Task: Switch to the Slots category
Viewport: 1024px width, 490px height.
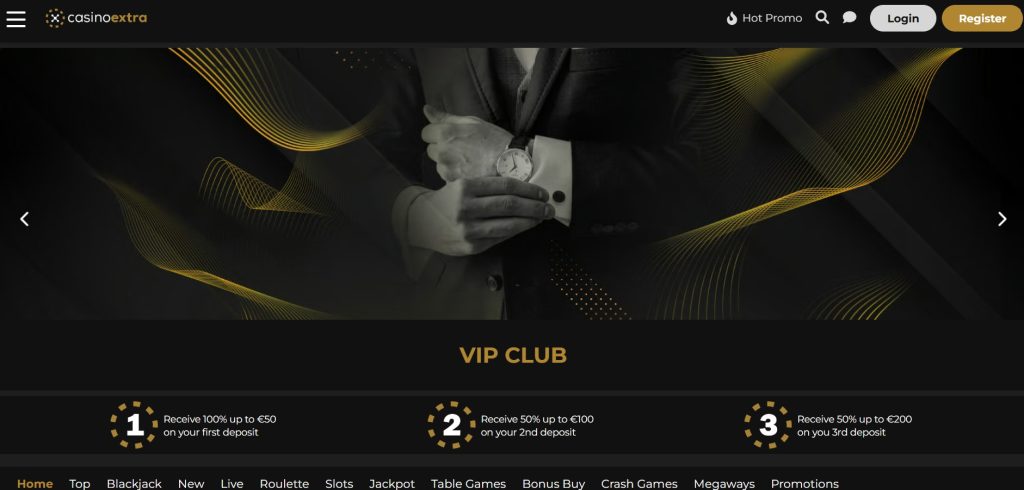Action: point(339,483)
